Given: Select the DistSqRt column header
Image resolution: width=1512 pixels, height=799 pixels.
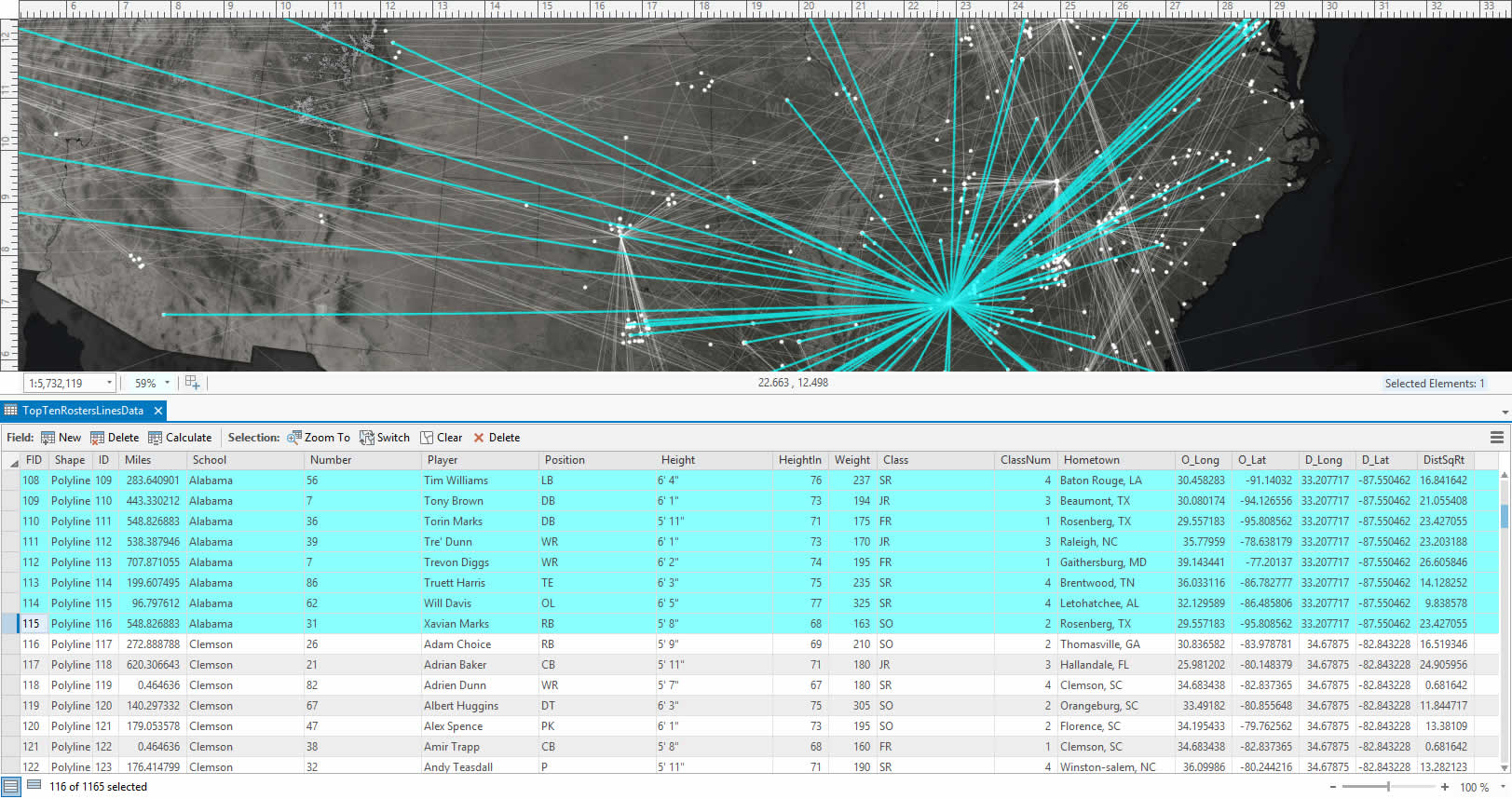Looking at the screenshot, I should coord(1444,460).
